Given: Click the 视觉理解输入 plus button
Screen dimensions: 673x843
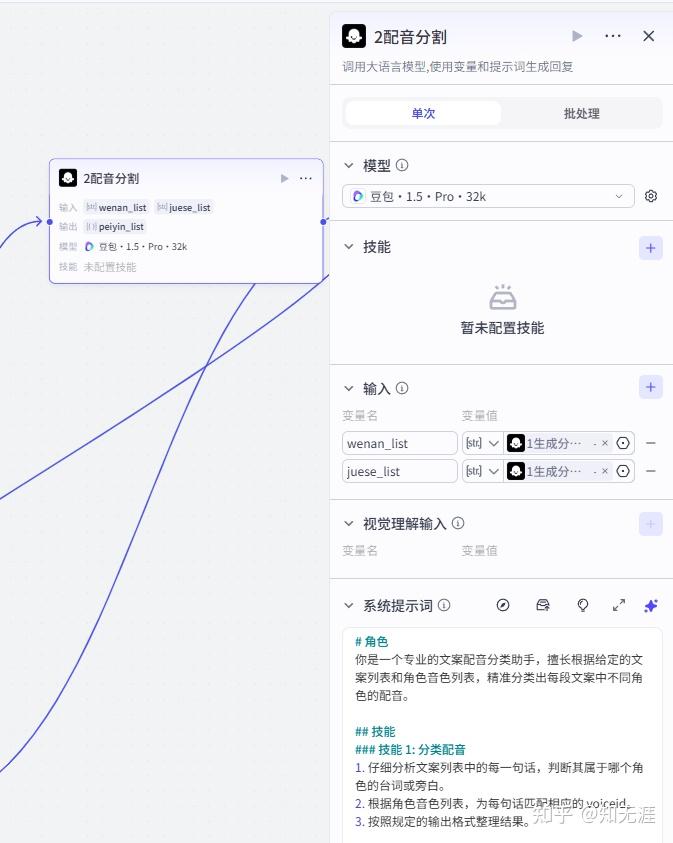Looking at the screenshot, I should click(650, 524).
